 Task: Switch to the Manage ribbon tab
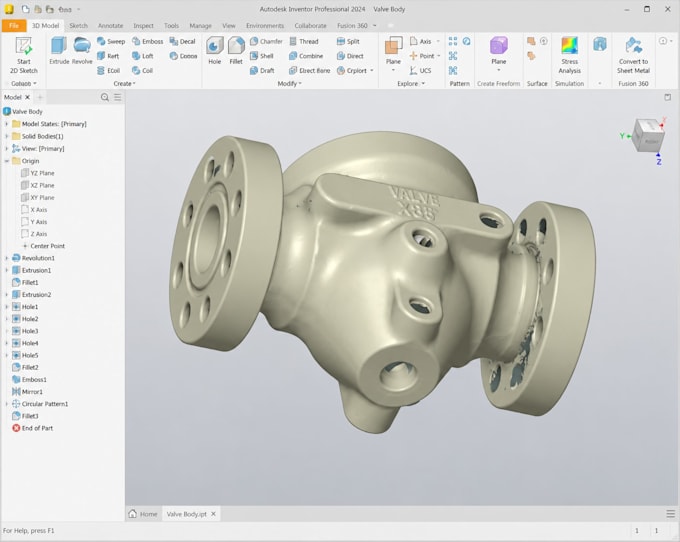tap(200, 26)
